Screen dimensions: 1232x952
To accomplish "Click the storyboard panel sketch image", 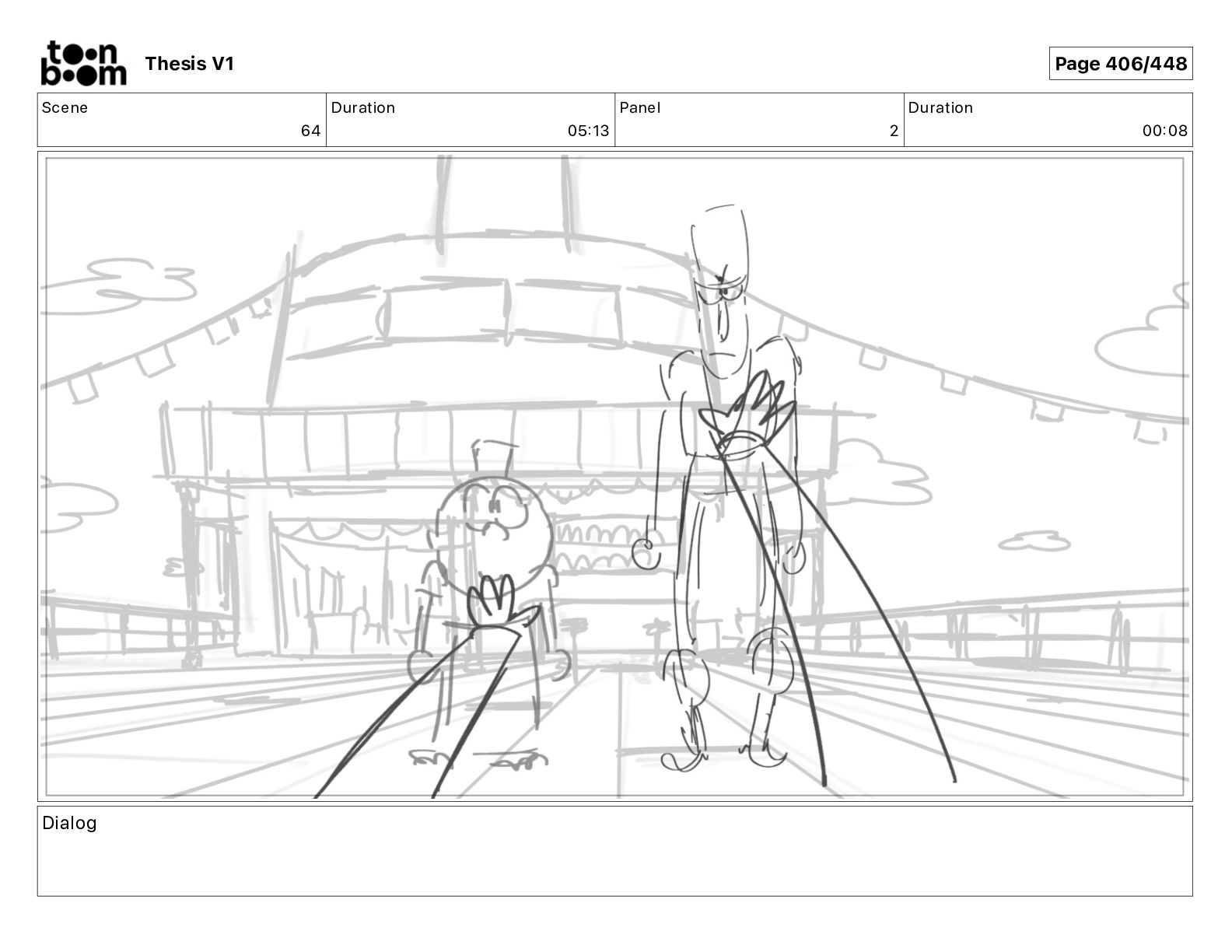I will point(615,476).
